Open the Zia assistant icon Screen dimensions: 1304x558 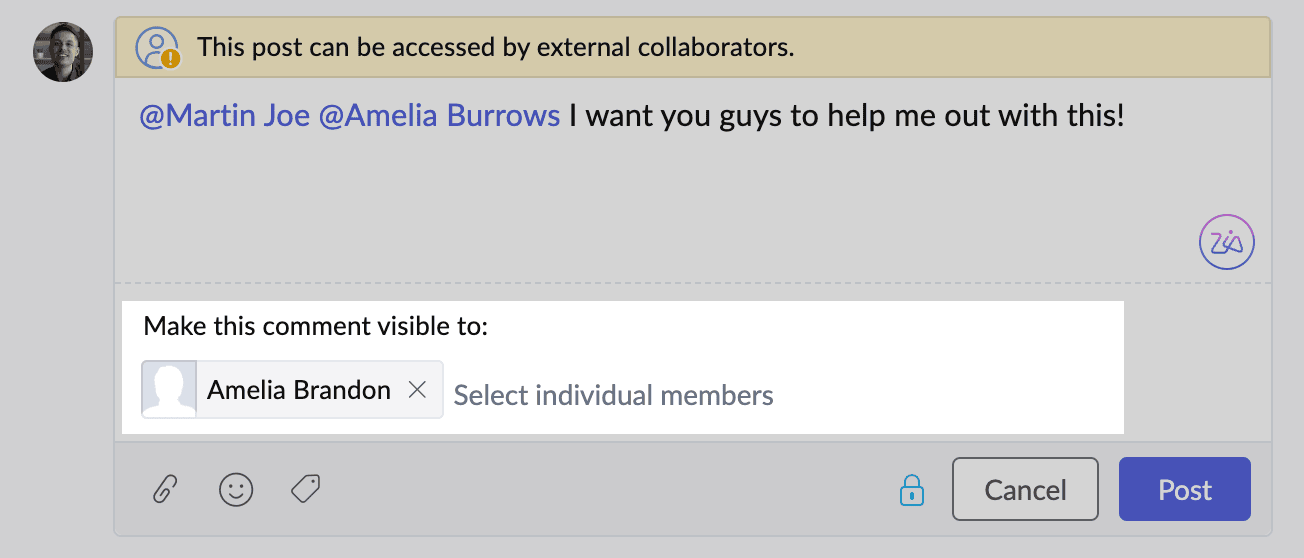click(x=1226, y=243)
